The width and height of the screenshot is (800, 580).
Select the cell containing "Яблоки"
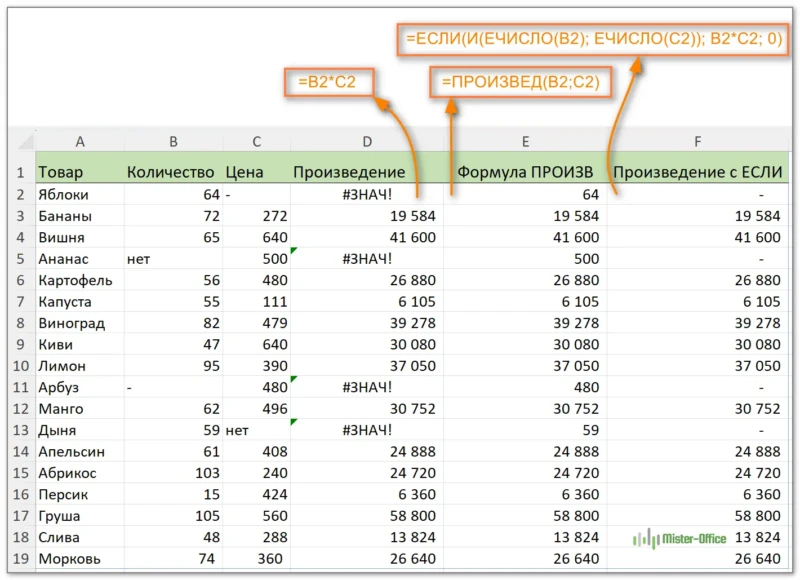click(x=79, y=195)
